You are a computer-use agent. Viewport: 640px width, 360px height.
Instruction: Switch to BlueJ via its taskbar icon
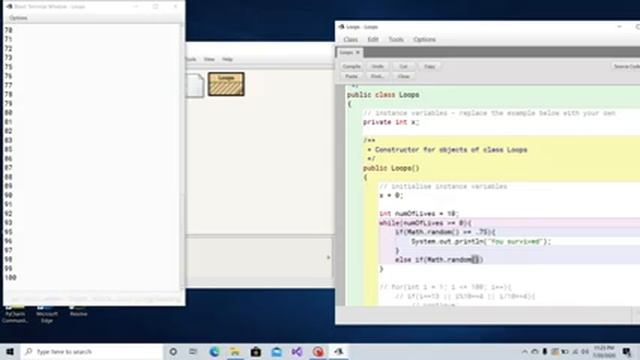[x=339, y=351]
